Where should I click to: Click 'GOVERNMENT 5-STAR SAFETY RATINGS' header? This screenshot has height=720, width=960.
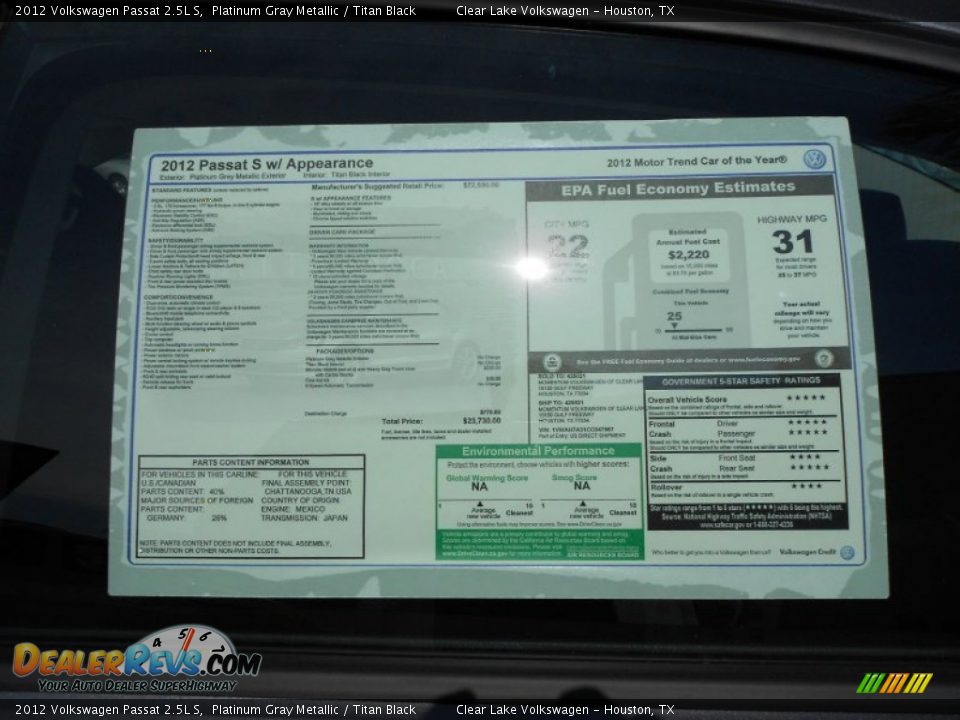click(741, 381)
